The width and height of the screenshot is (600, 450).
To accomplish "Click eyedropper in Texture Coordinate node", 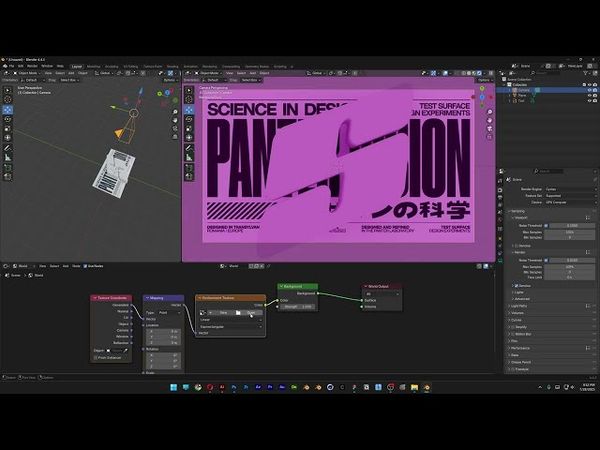I will (x=126, y=350).
